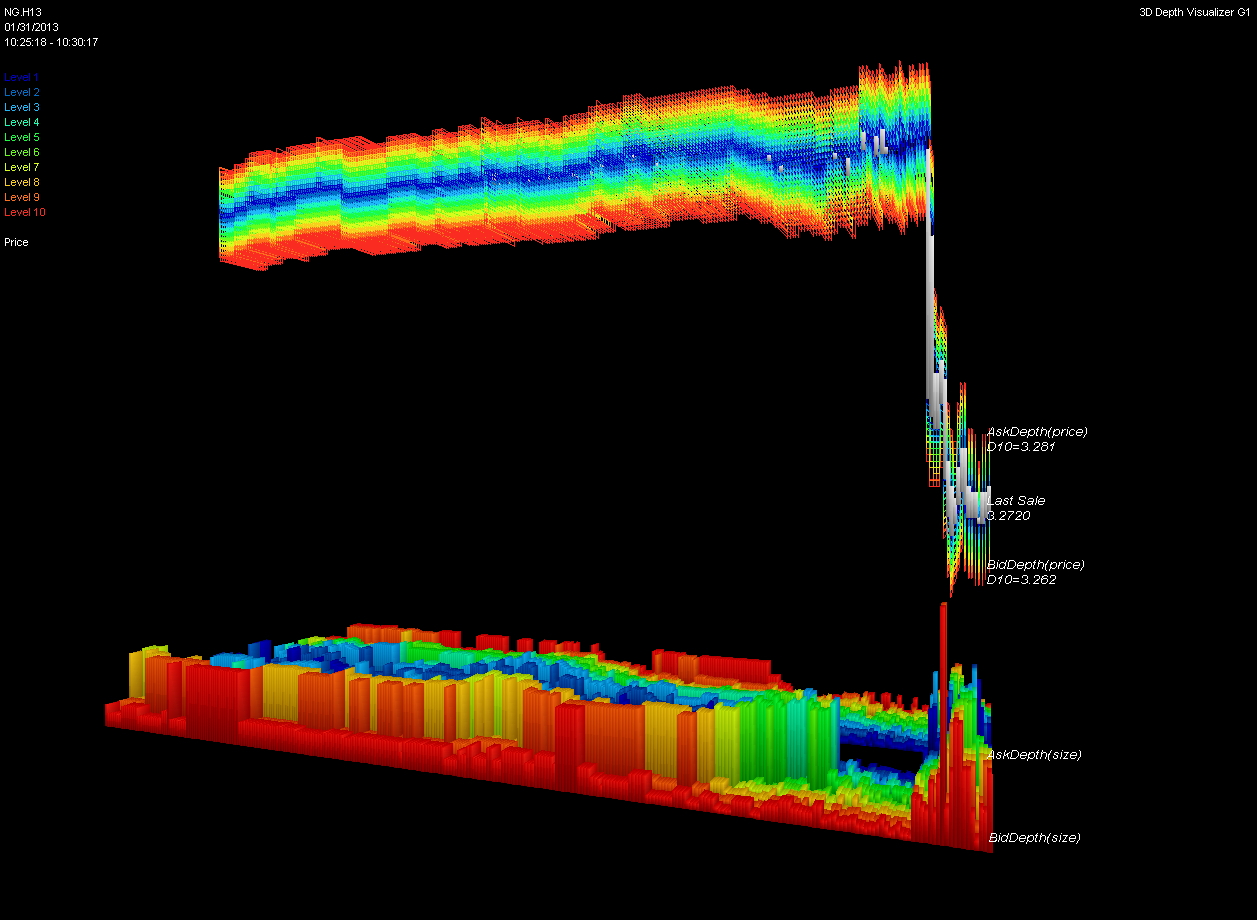Click the Level 10 legend label
The image size is (1257, 920).
pos(24,212)
